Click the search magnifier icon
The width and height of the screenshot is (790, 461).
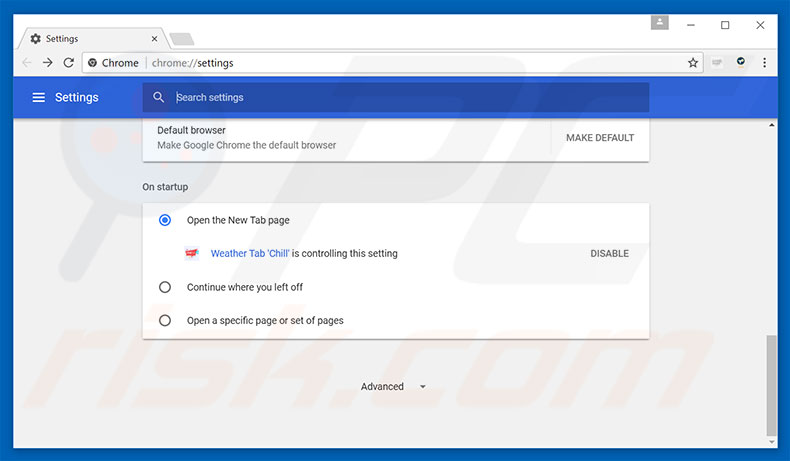click(x=158, y=97)
